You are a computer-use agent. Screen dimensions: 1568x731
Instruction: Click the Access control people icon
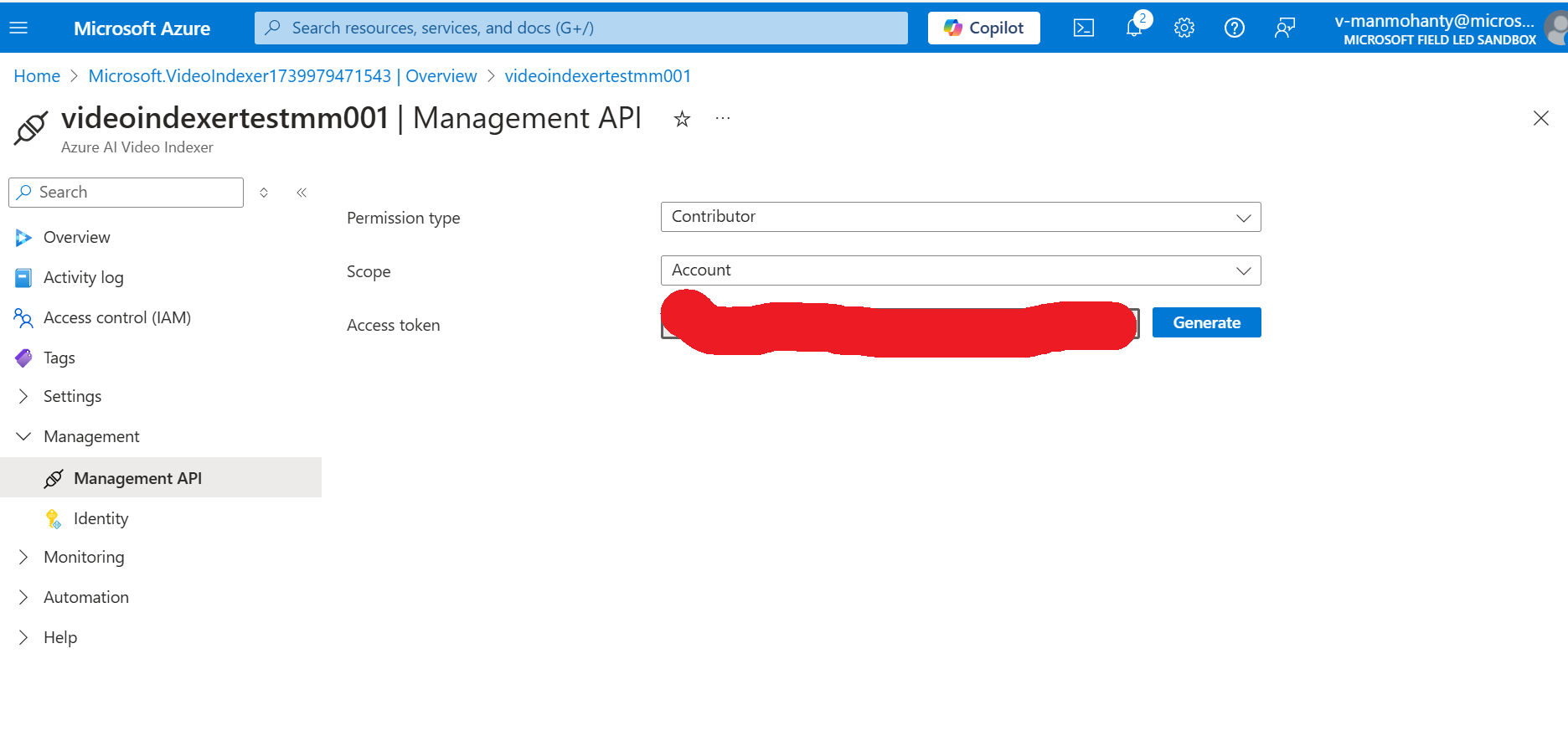pyautogui.click(x=23, y=318)
